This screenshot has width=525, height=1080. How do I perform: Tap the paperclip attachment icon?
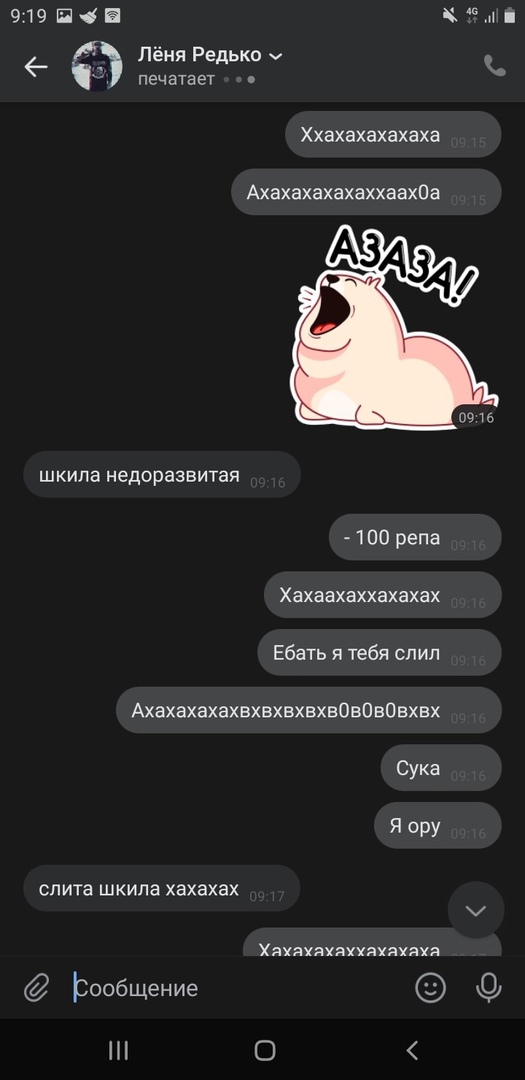pyautogui.click(x=36, y=989)
